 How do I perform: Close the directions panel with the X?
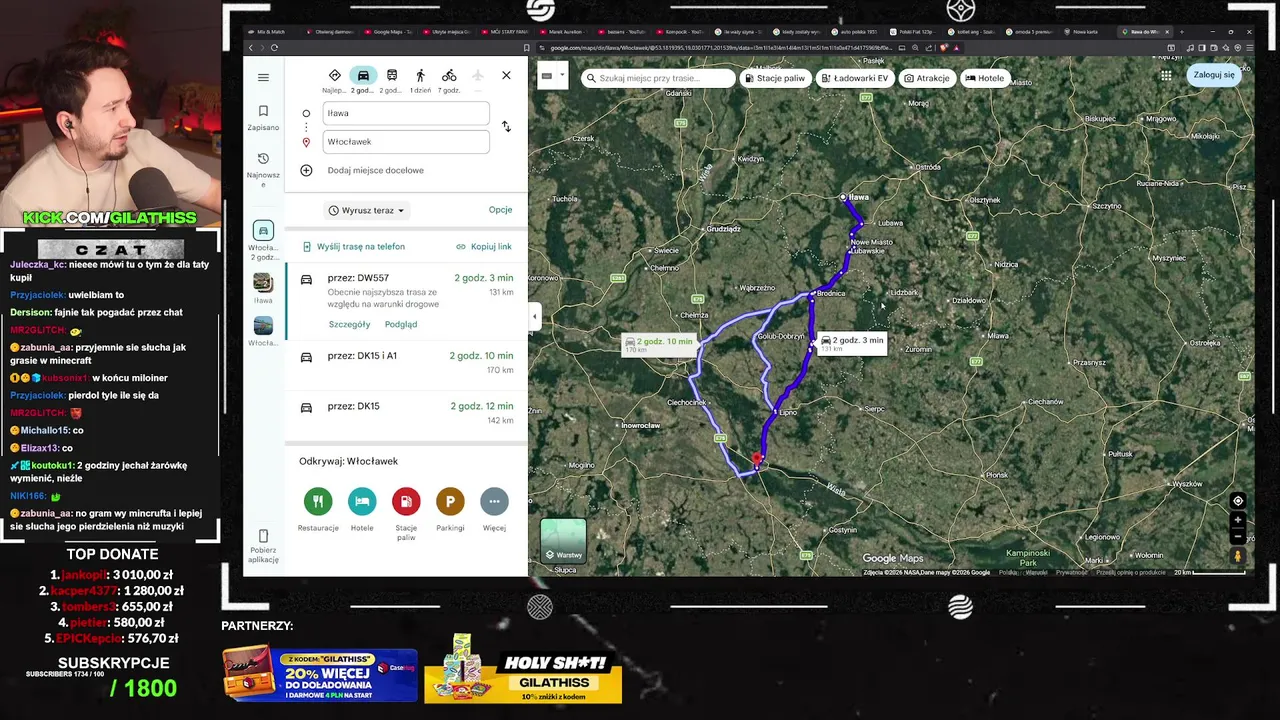[x=506, y=75]
